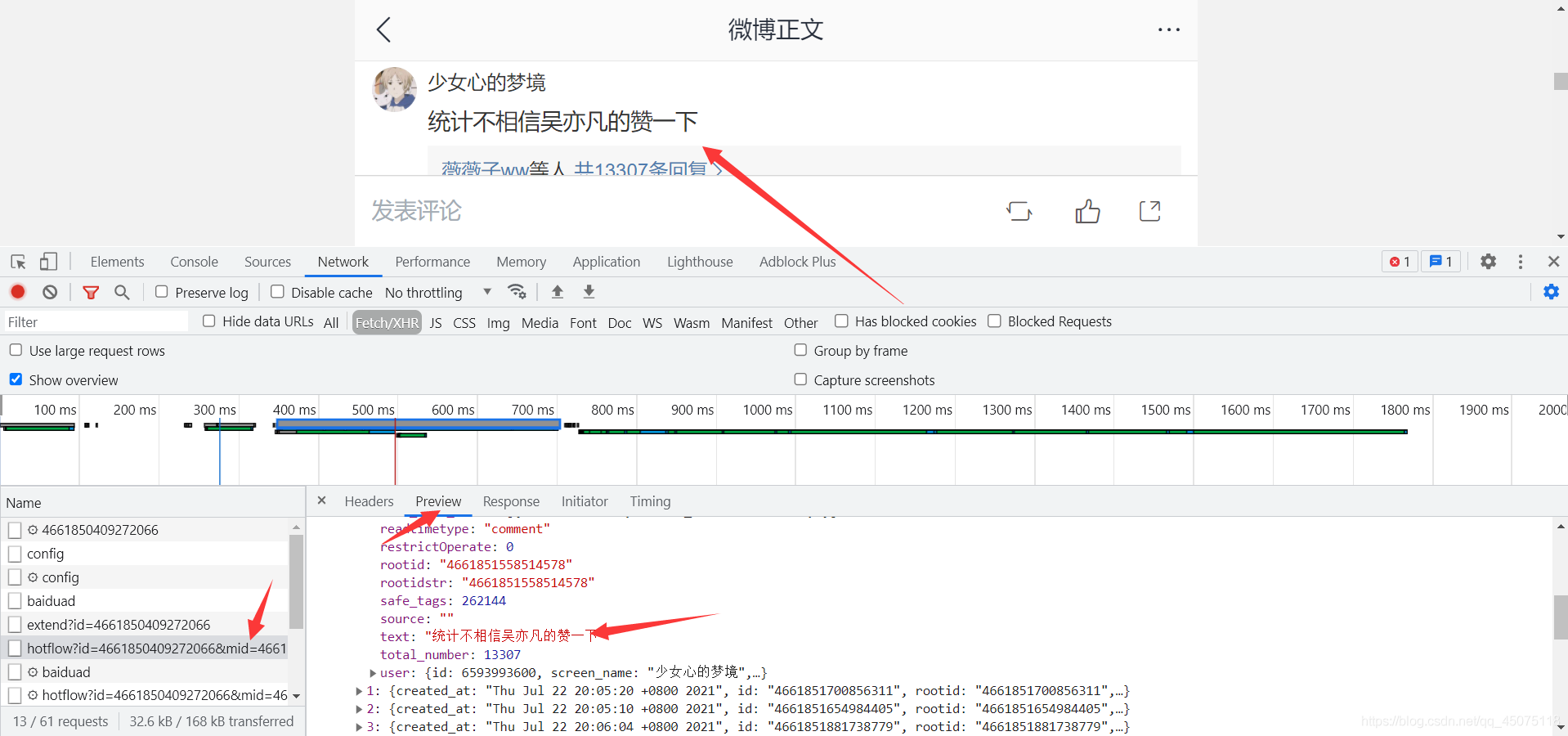This screenshot has width=1568, height=736.
Task: Select the Img request type filter
Action: pyautogui.click(x=498, y=322)
